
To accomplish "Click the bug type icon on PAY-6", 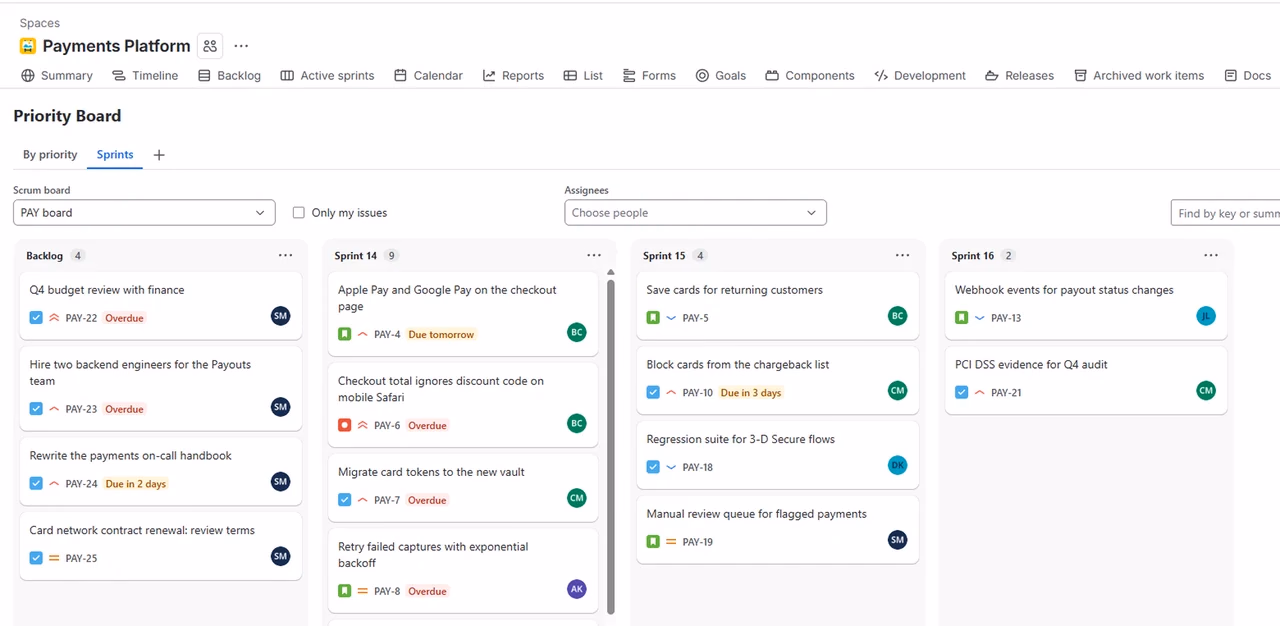I will 345,425.
